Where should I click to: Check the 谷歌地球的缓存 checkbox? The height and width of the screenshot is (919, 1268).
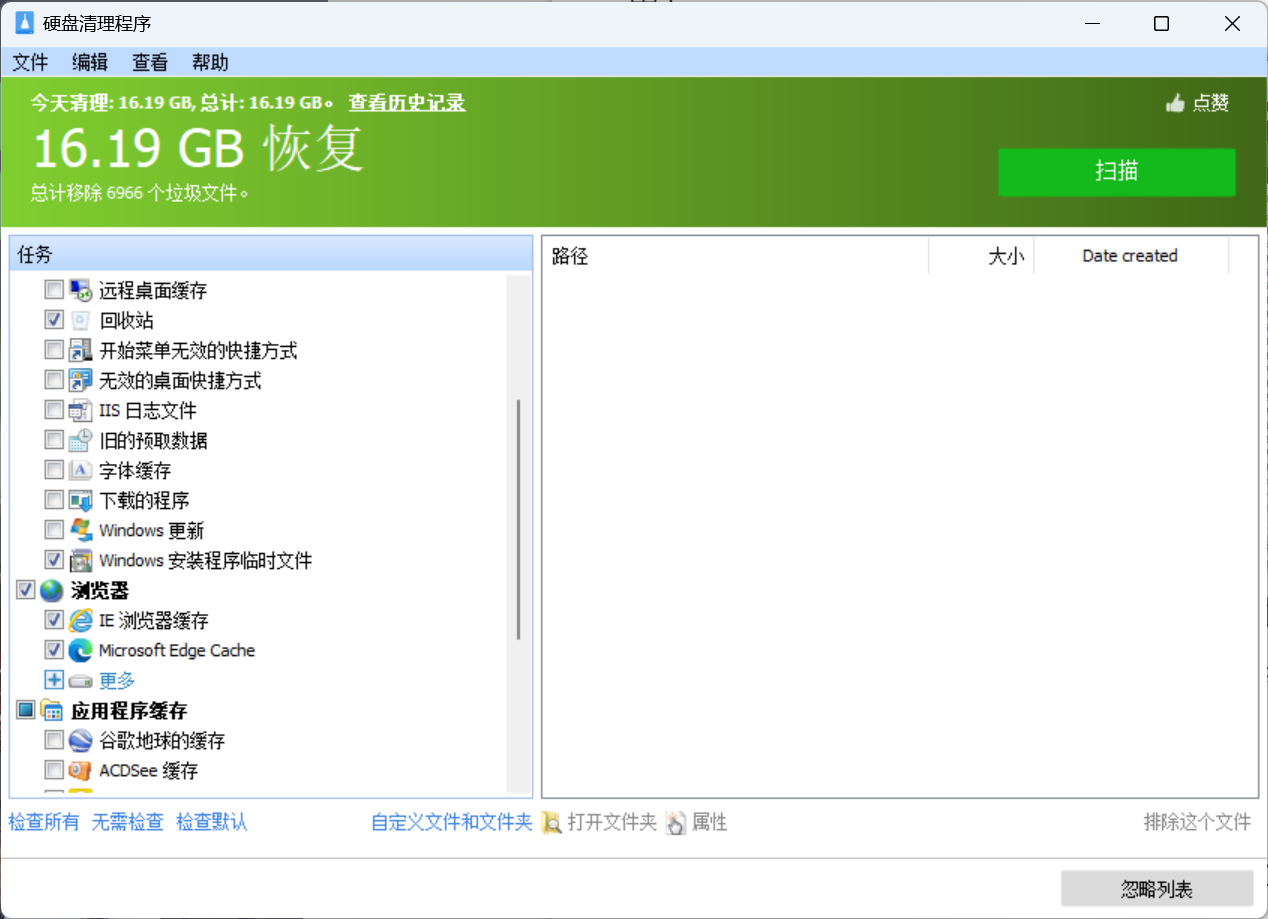(x=54, y=741)
